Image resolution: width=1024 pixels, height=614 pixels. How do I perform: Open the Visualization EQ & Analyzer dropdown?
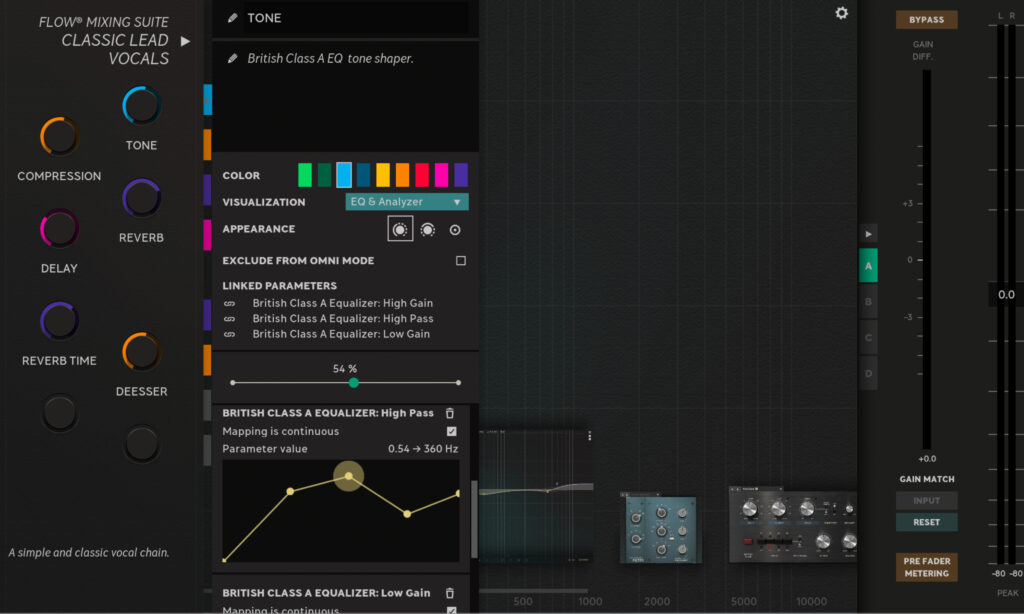pos(407,202)
